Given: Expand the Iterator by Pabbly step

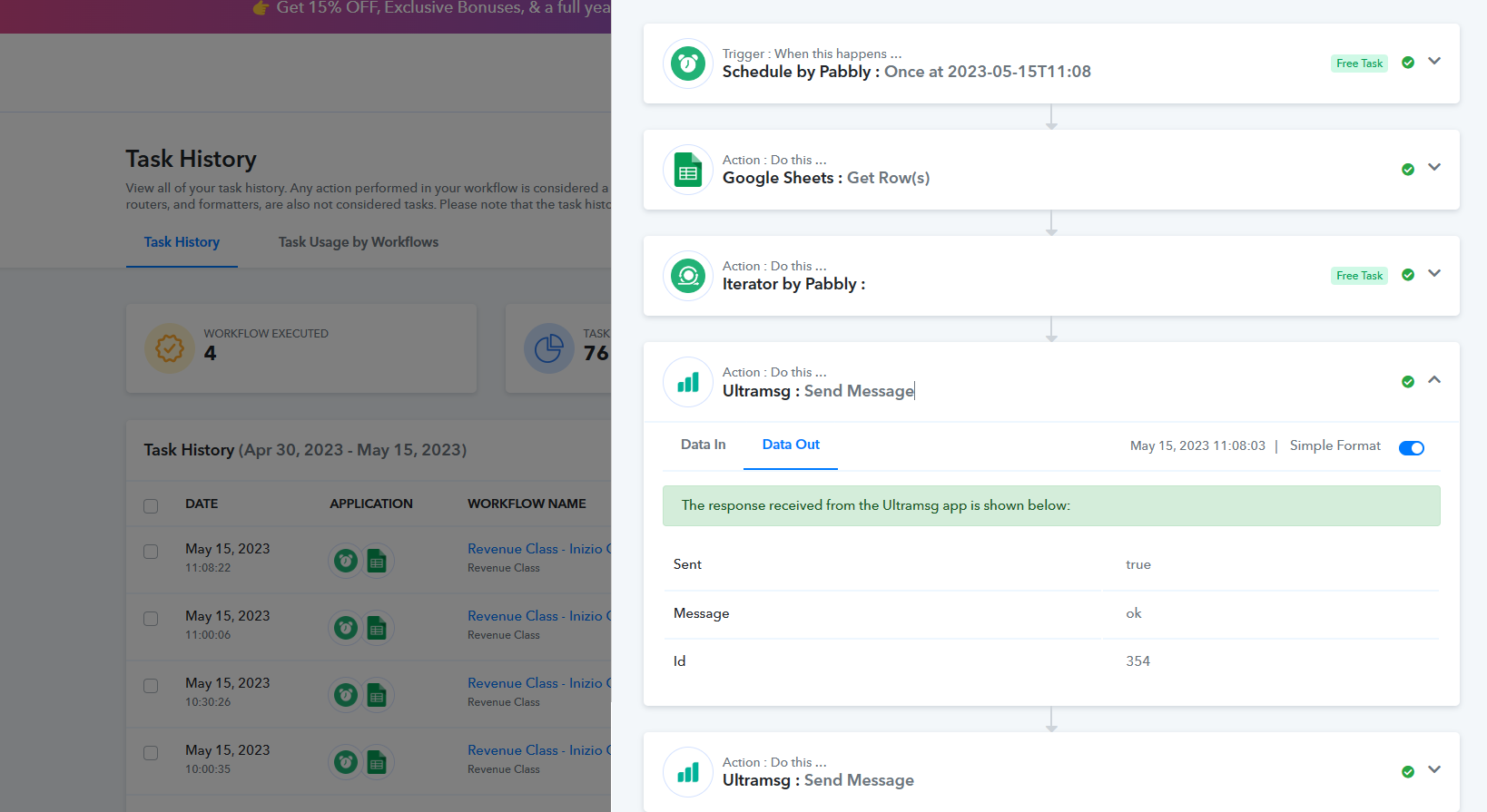Looking at the screenshot, I should (1434, 274).
